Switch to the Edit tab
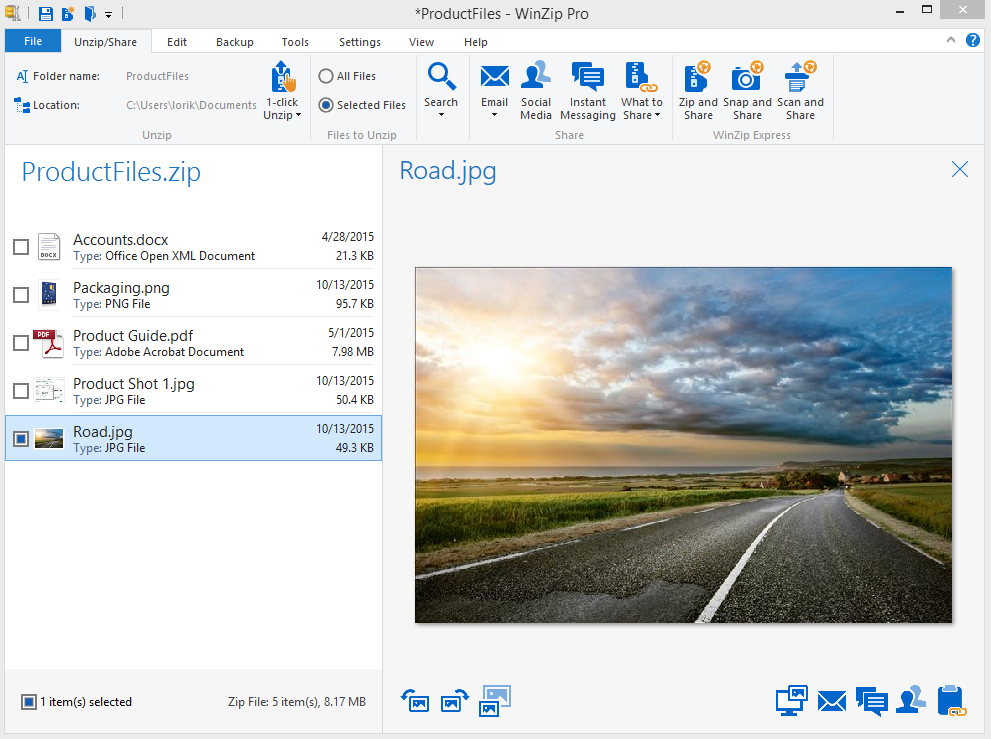The height and width of the screenshot is (739, 991). tap(176, 42)
